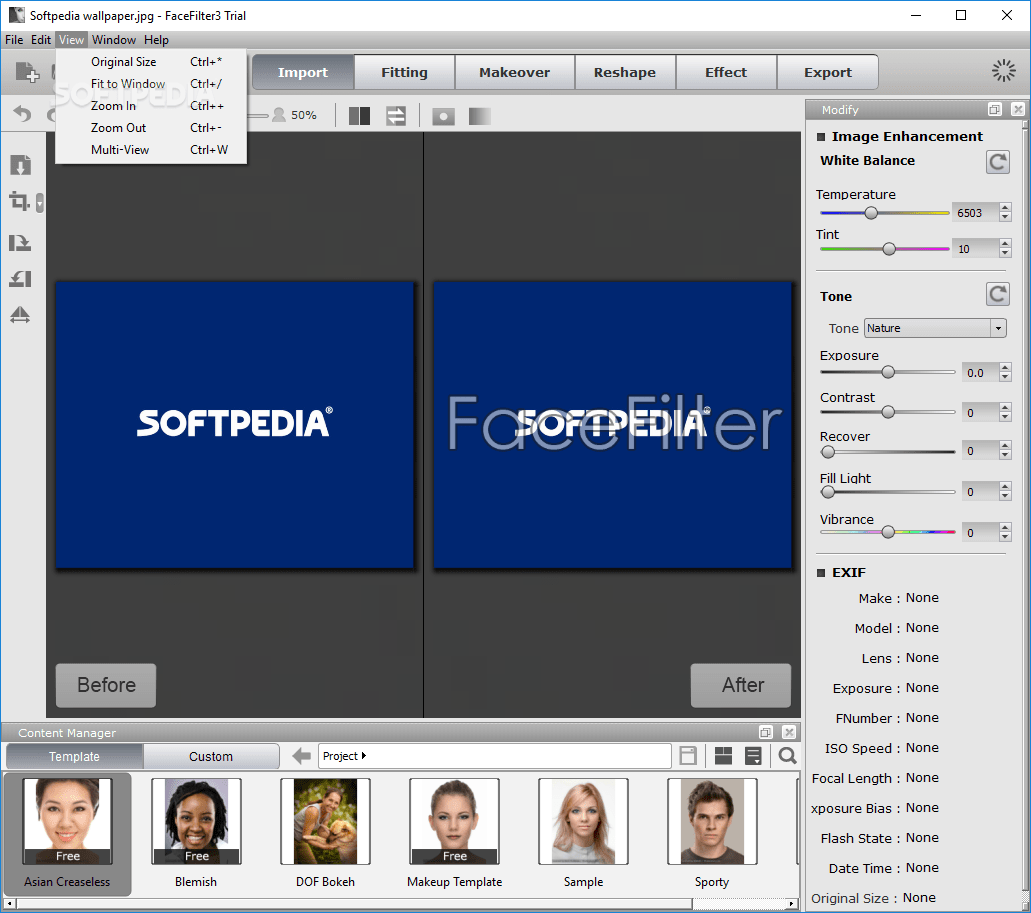The width and height of the screenshot is (1031, 913).
Task: Click the swap before/after icon
Action: click(396, 116)
